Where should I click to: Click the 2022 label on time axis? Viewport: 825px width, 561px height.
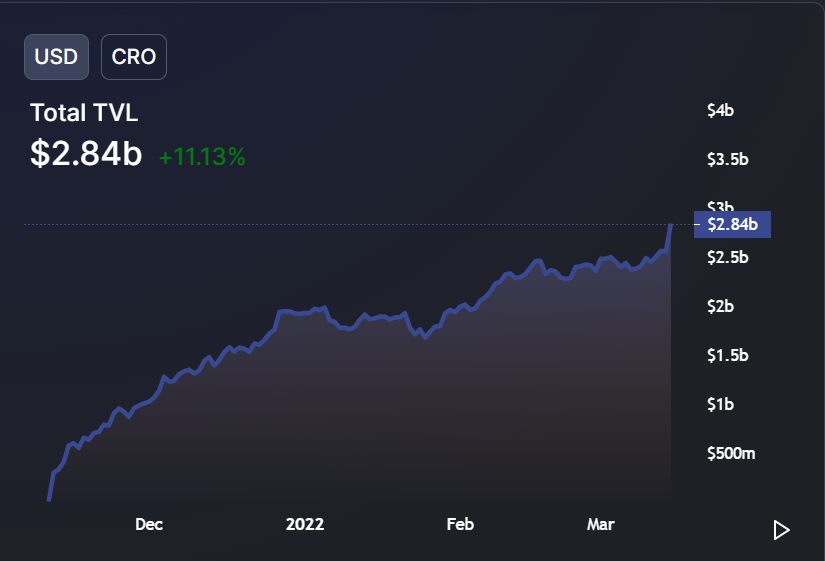click(x=305, y=524)
